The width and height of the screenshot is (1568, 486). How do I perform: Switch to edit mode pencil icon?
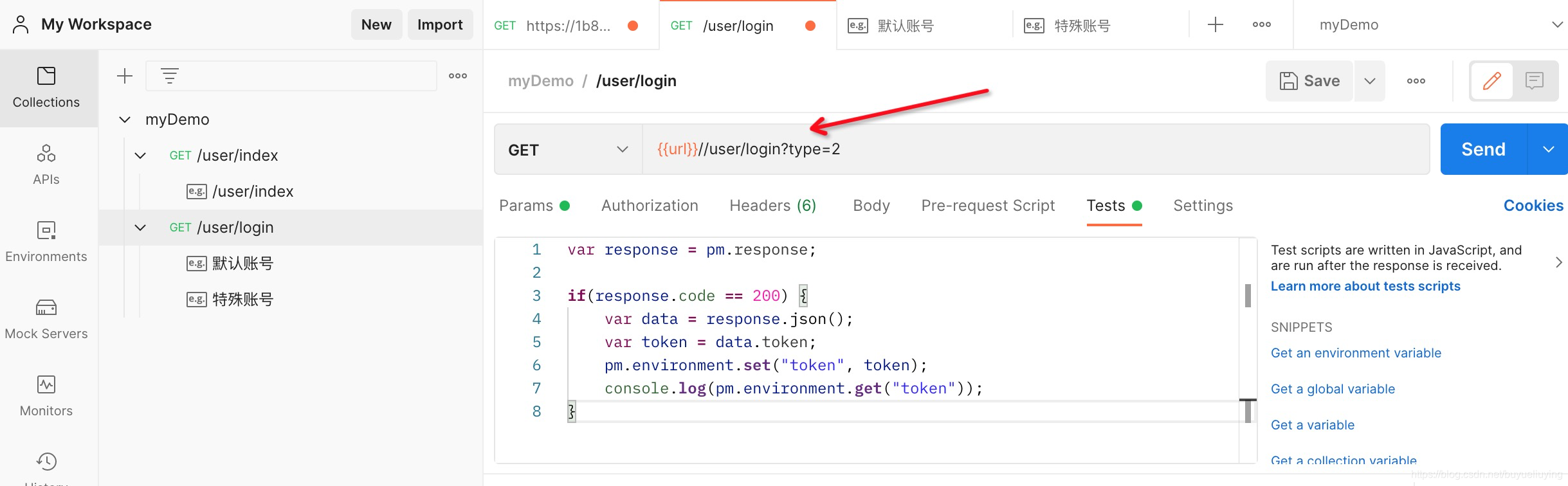[1491, 81]
